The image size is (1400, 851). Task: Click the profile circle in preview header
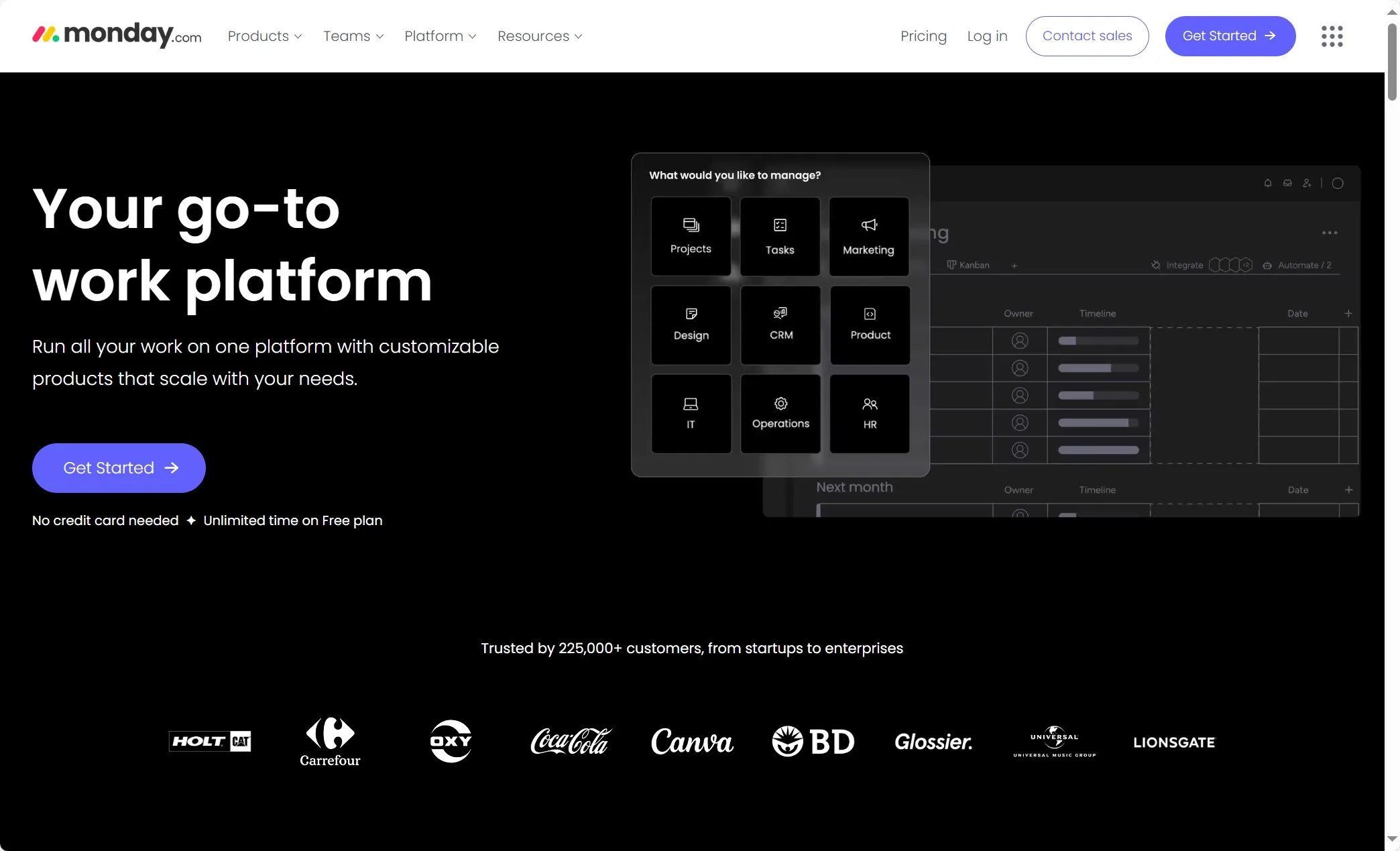[x=1338, y=183]
